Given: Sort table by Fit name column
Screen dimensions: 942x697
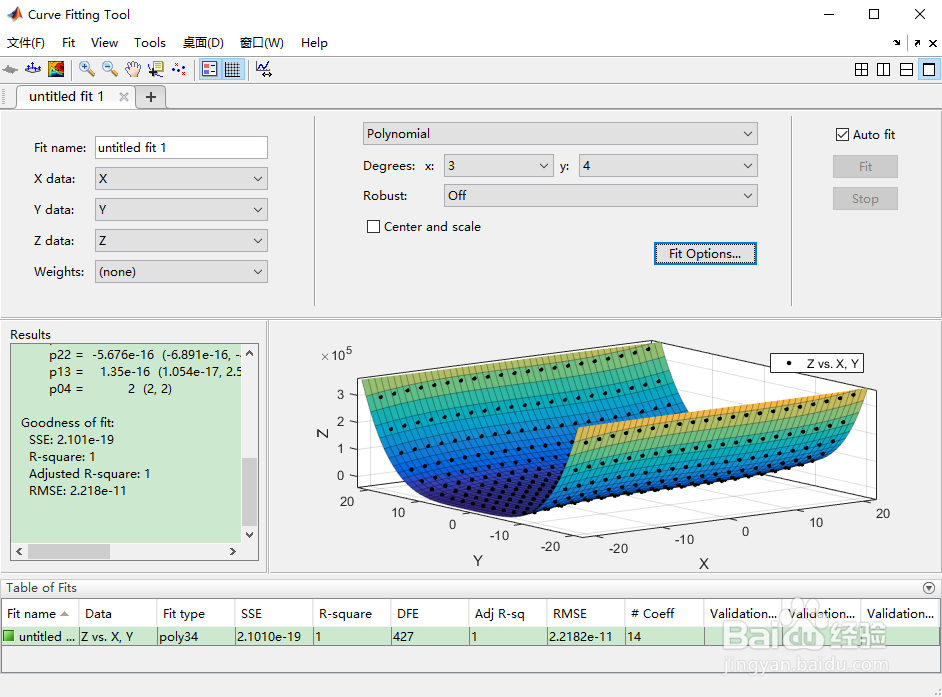Looking at the screenshot, I should pyautogui.click(x=40, y=613).
